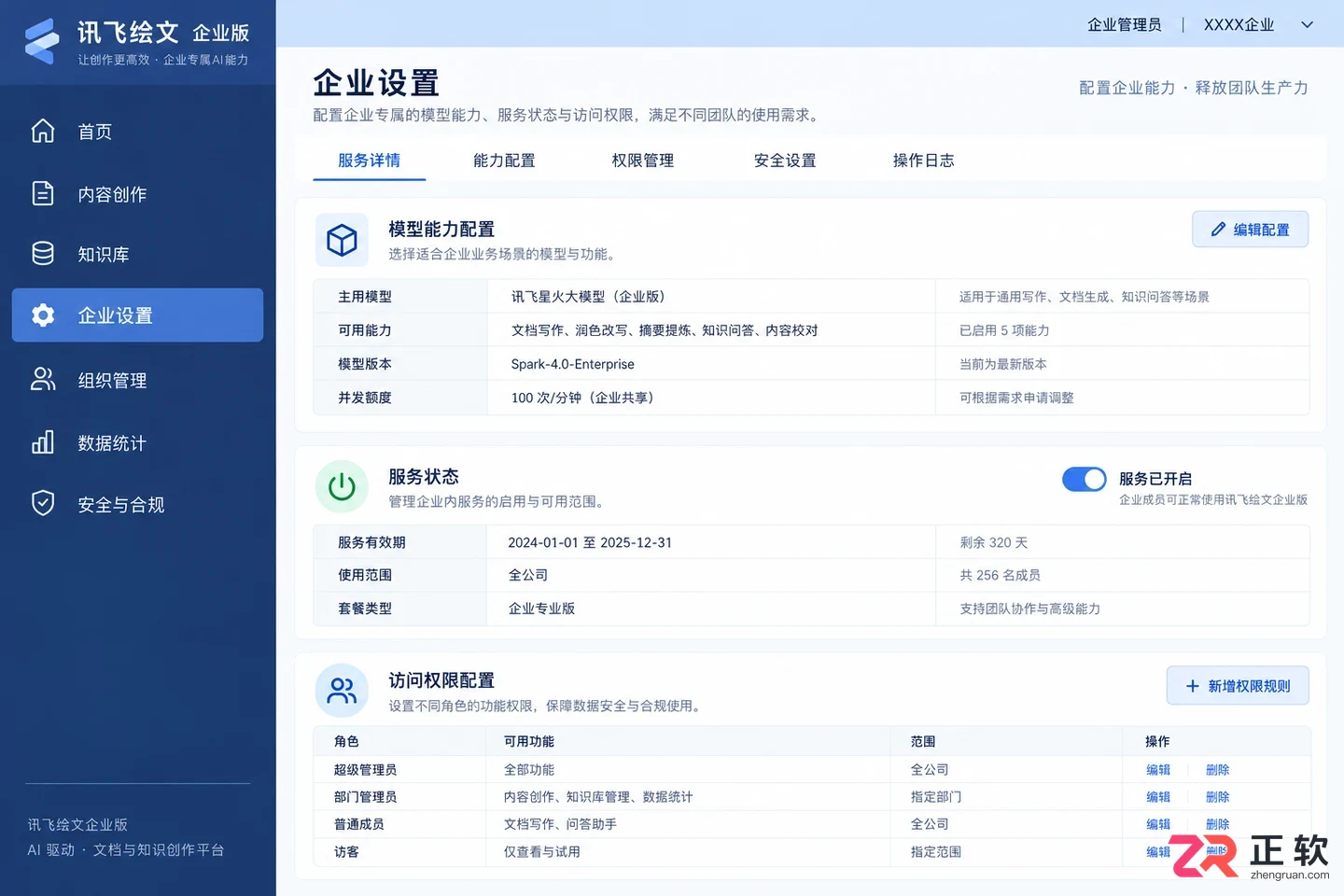Turn off the 服务已开启 switch

(x=1085, y=479)
